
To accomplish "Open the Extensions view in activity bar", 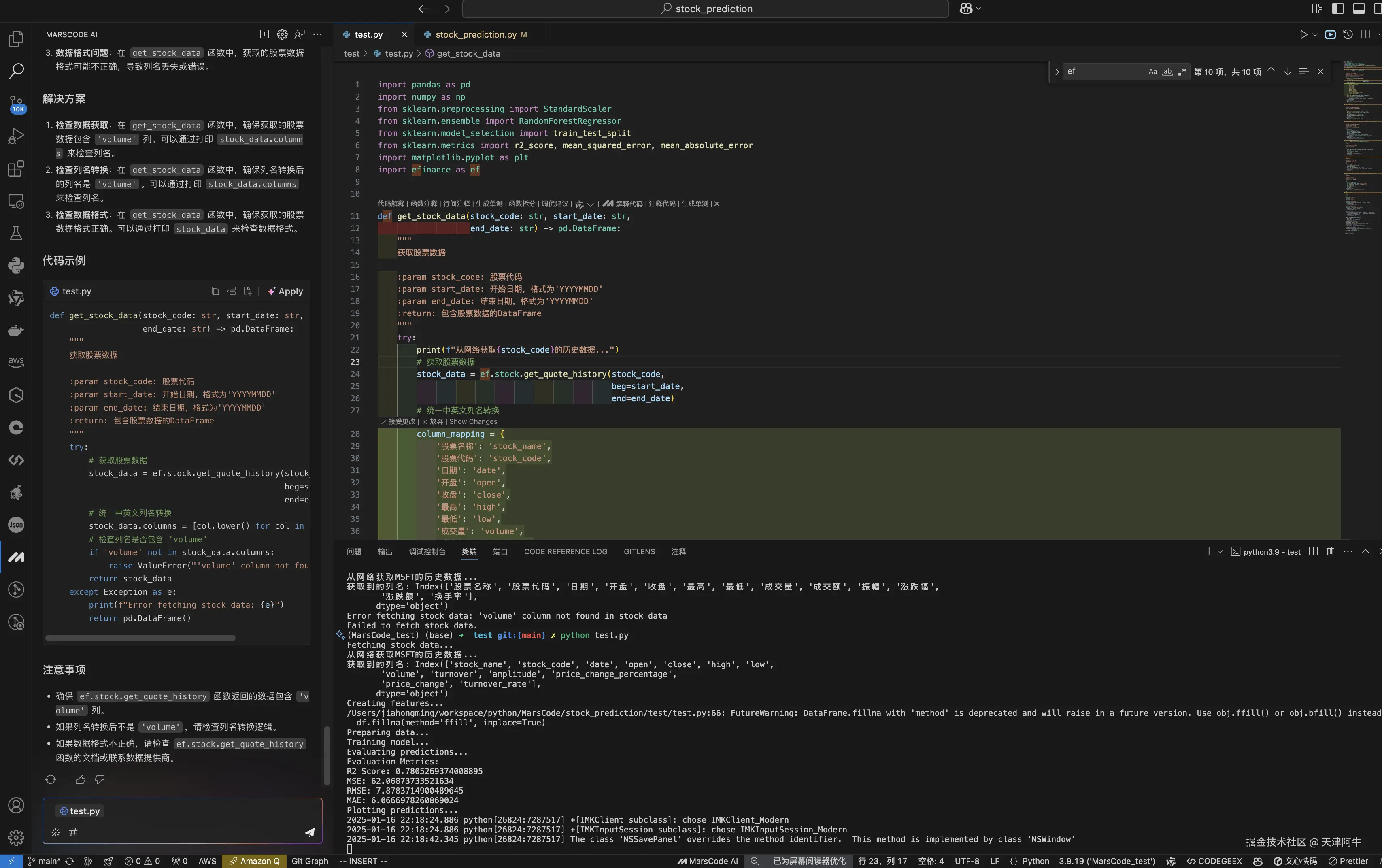I will 16,169.
